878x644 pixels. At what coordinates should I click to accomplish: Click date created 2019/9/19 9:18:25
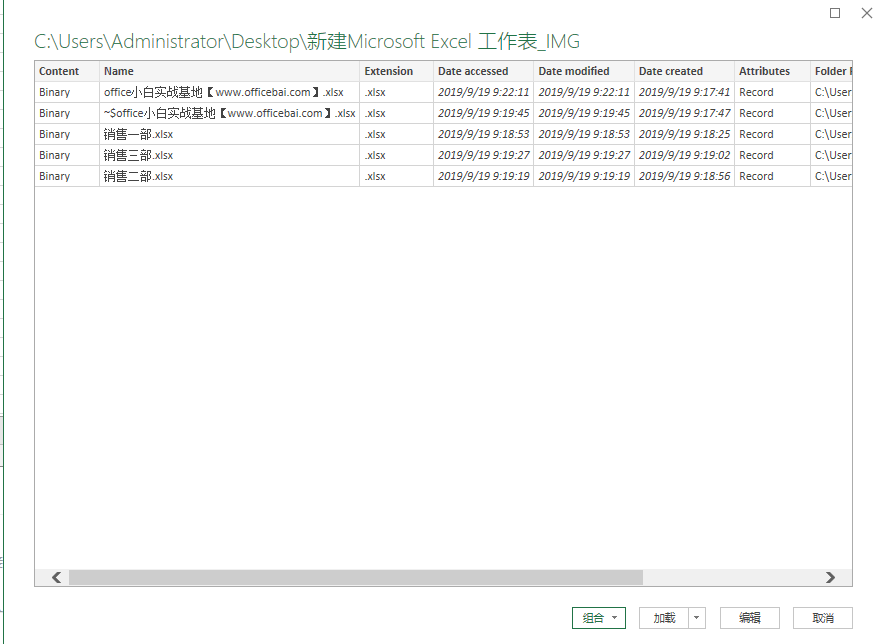pyautogui.click(x=684, y=134)
